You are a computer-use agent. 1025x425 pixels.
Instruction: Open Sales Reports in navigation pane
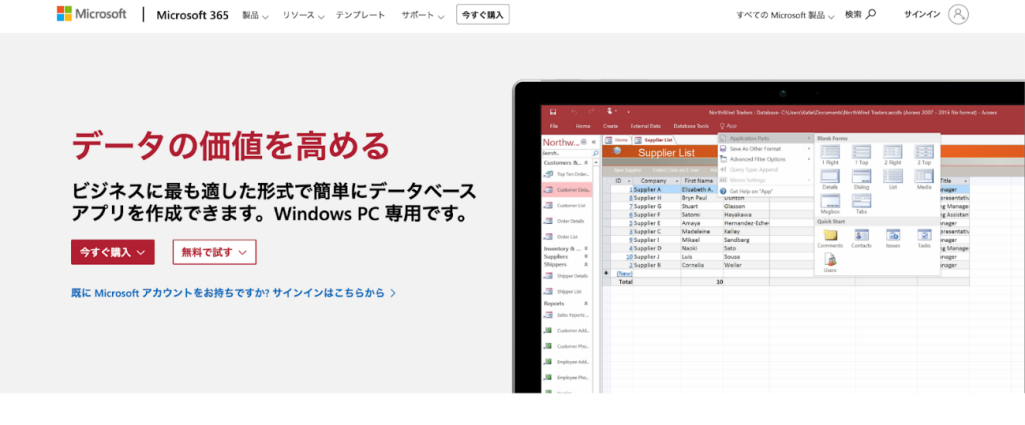tap(567, 315)
